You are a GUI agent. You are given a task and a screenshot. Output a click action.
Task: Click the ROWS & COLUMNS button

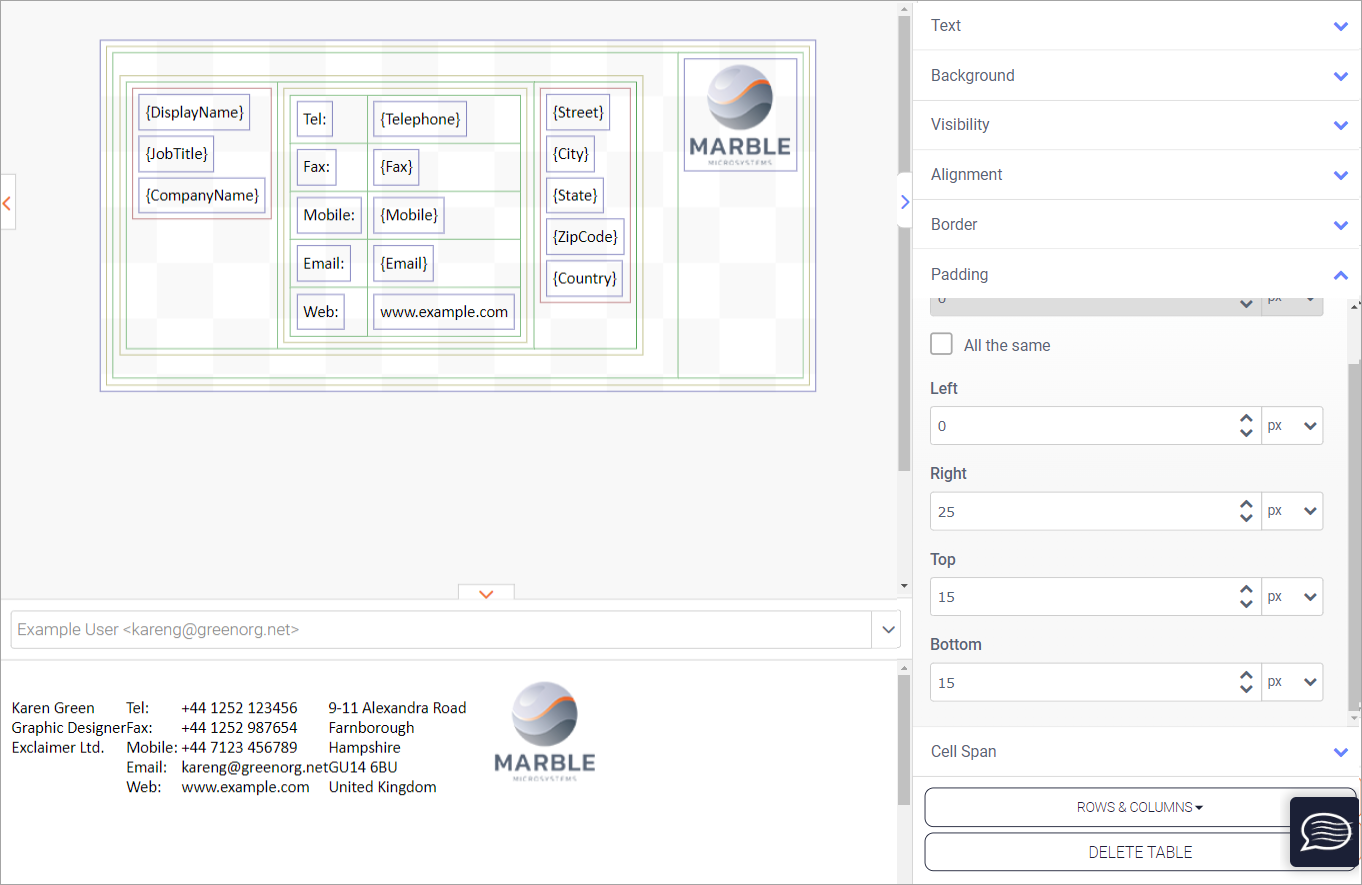point(1139,807)
